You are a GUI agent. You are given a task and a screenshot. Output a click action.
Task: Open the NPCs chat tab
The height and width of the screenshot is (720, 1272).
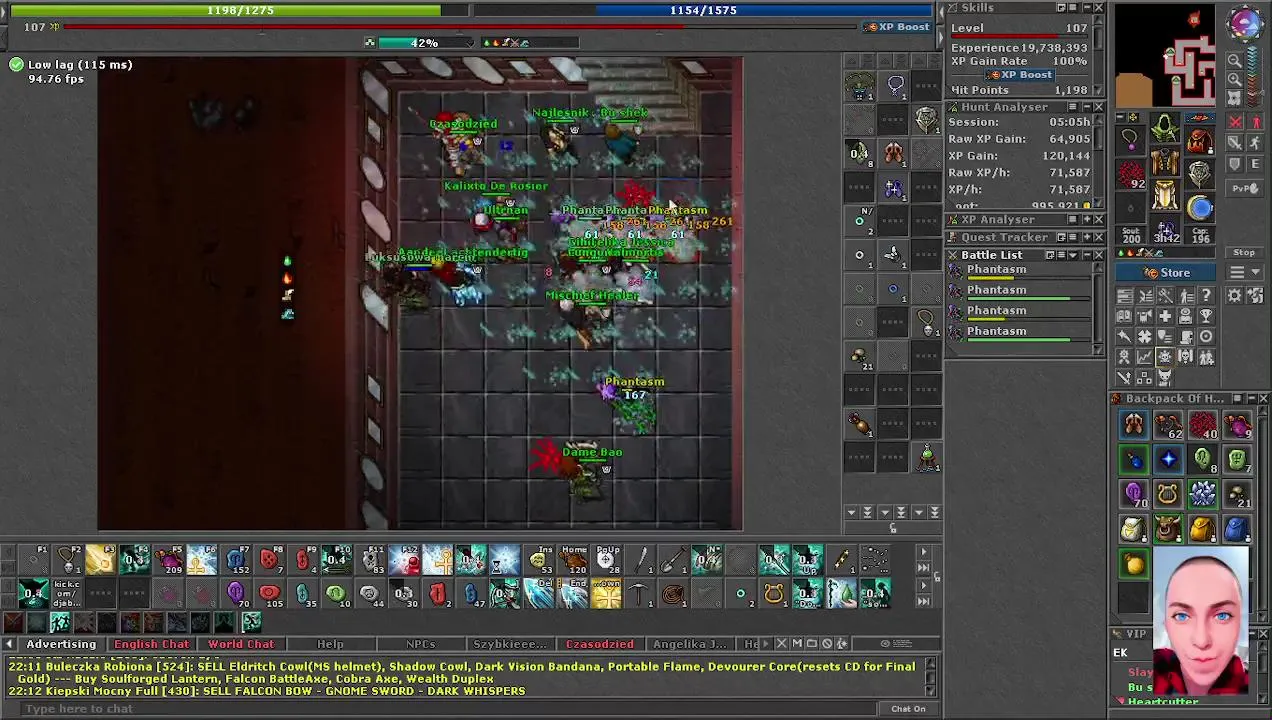420,644
